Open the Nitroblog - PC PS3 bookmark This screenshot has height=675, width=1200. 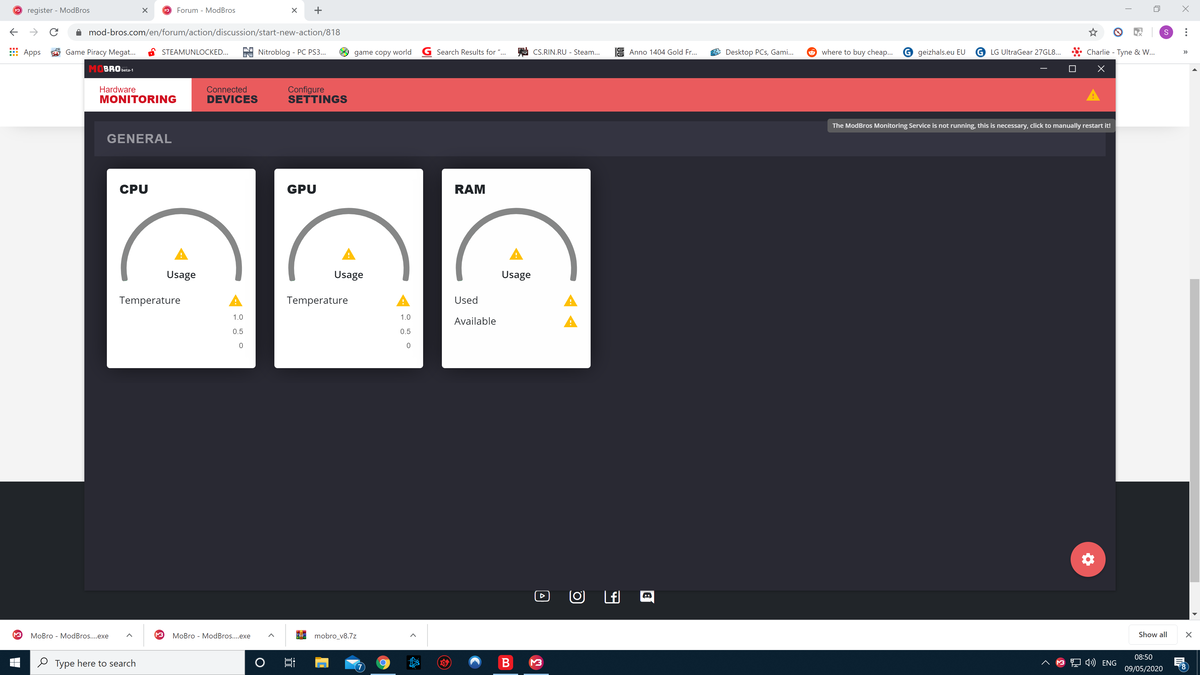click(284, 52)
